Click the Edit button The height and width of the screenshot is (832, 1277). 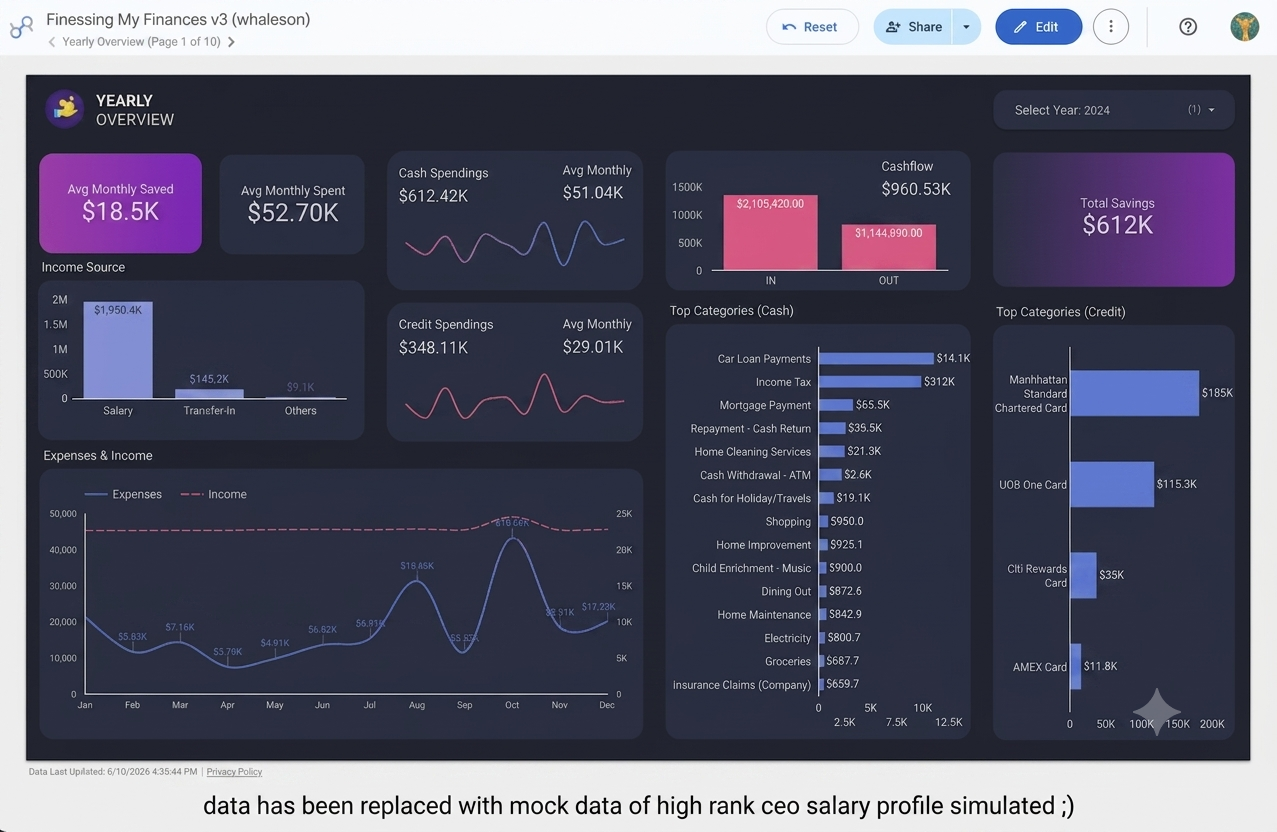pyautogui.click(x=1038, y=27)
